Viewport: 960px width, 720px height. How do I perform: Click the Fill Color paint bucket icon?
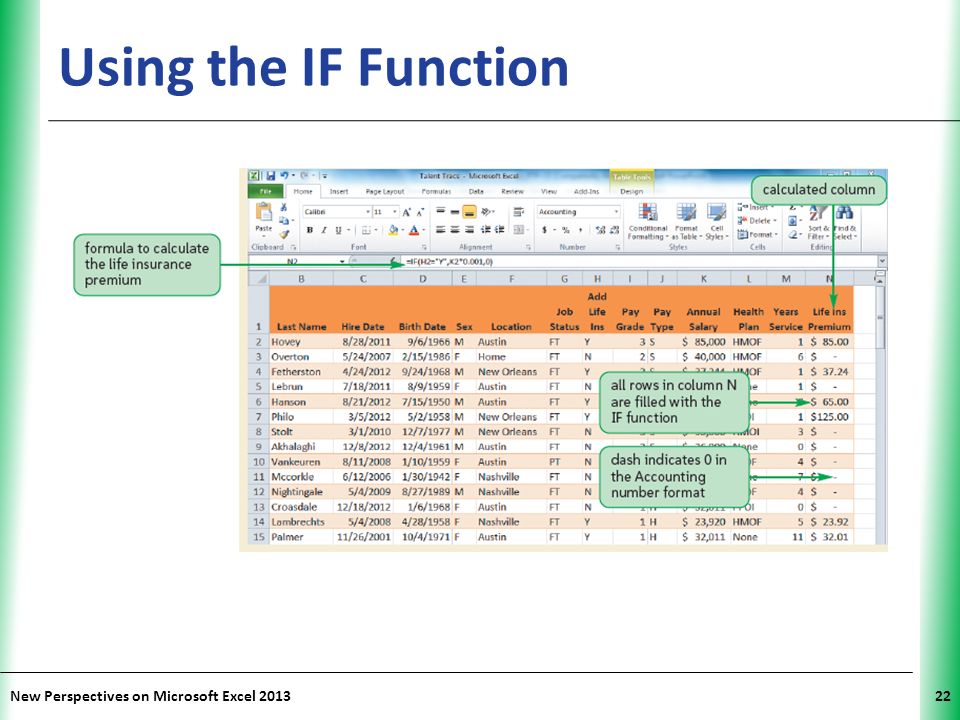click(393, 230)
